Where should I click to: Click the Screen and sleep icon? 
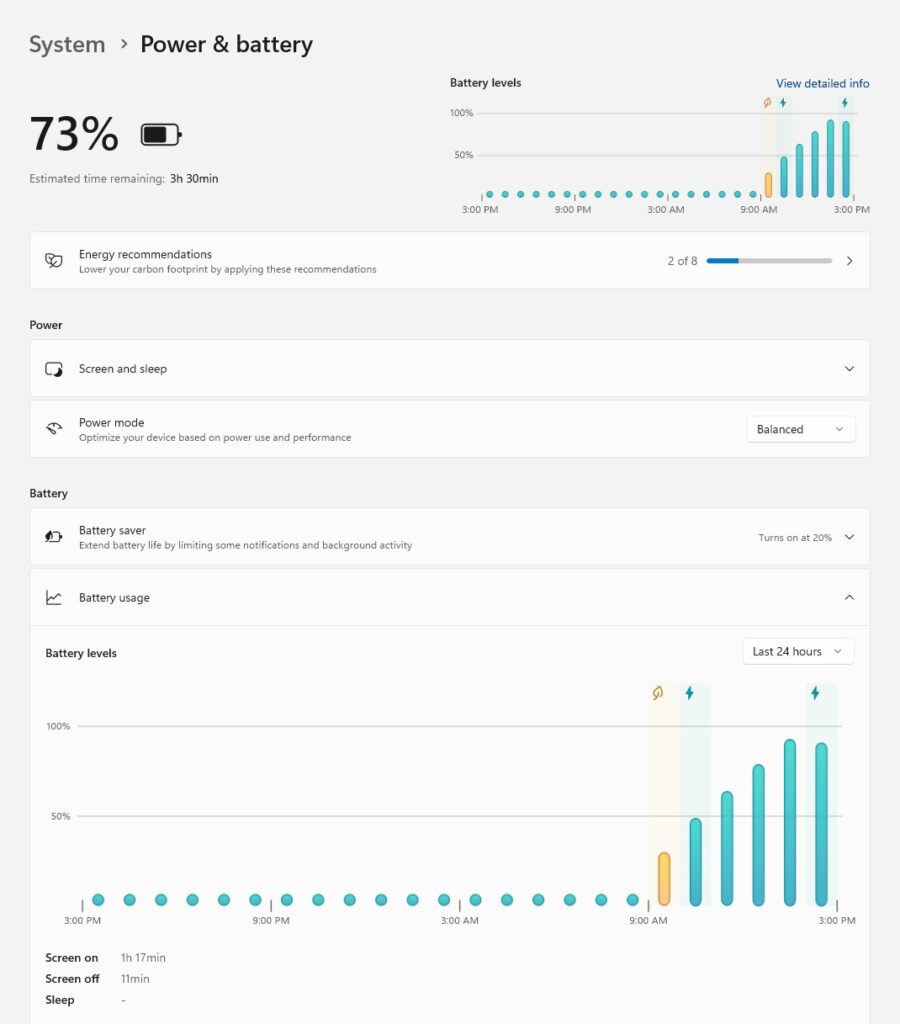coord(54,369)
